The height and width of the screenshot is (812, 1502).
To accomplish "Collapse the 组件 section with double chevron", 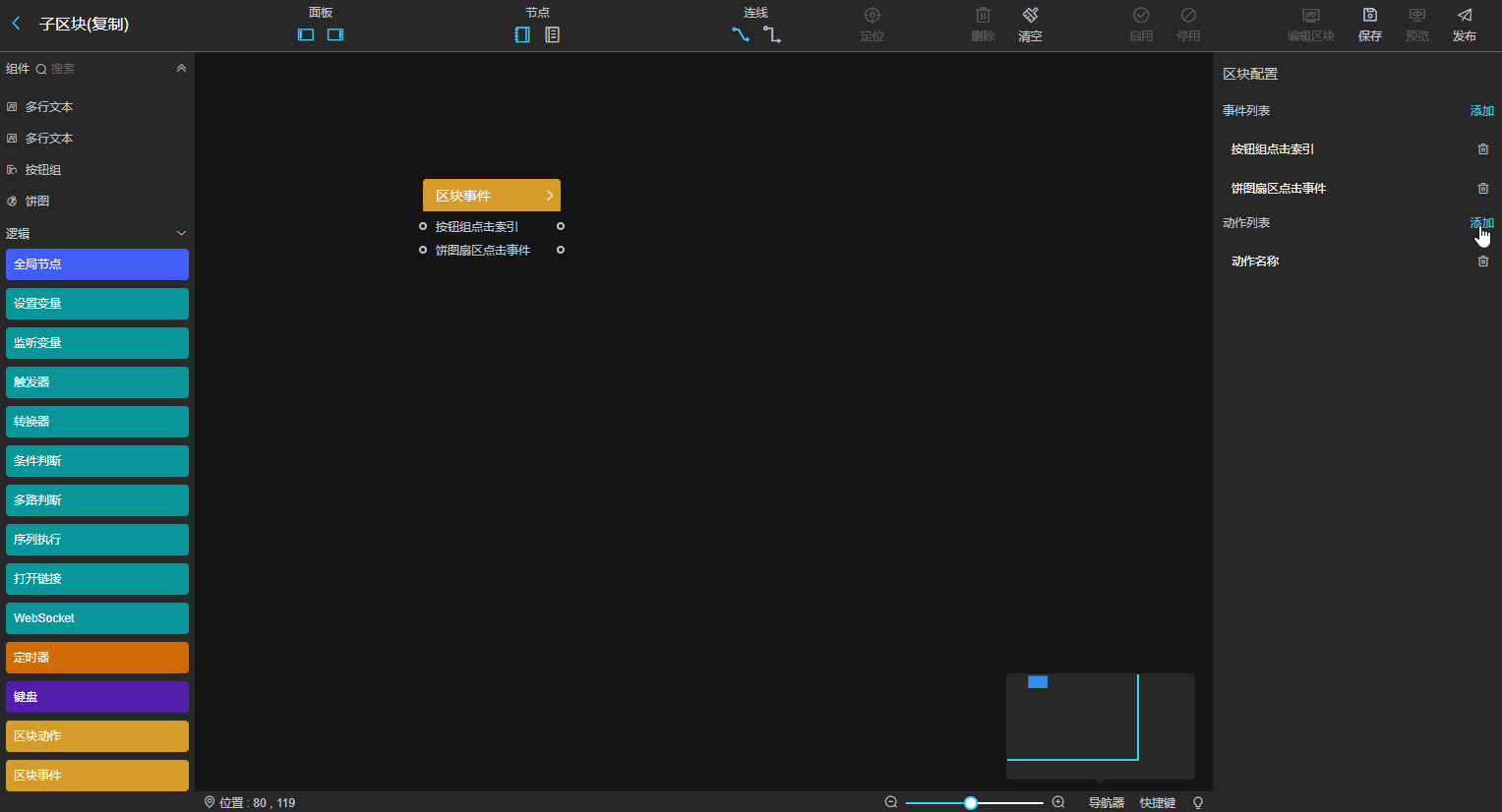I will coord(181,69).
